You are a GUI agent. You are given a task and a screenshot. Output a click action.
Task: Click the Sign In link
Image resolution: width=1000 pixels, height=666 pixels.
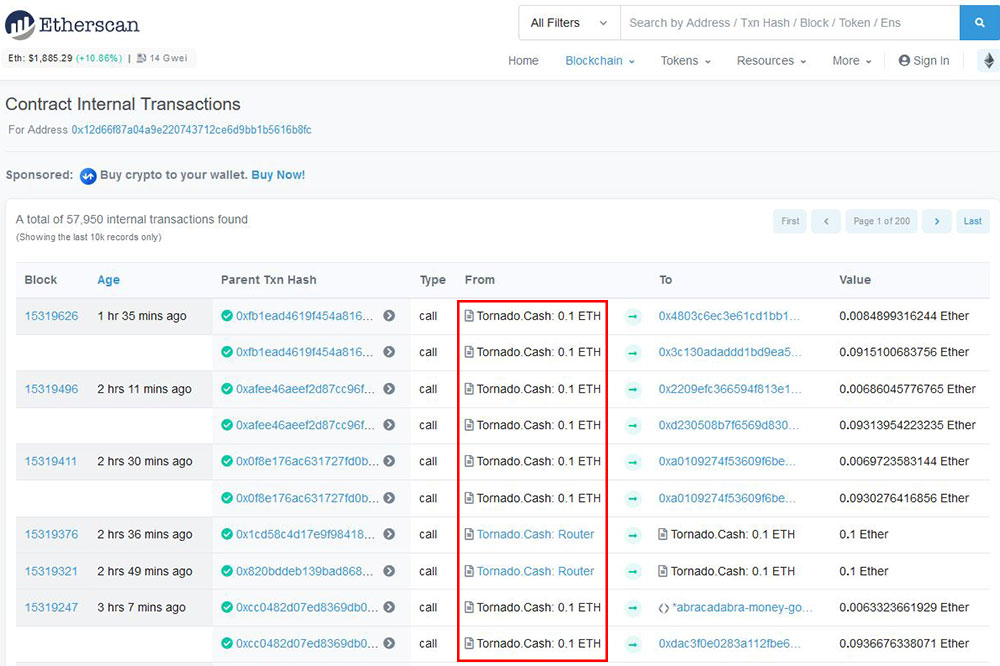point(923,61)
